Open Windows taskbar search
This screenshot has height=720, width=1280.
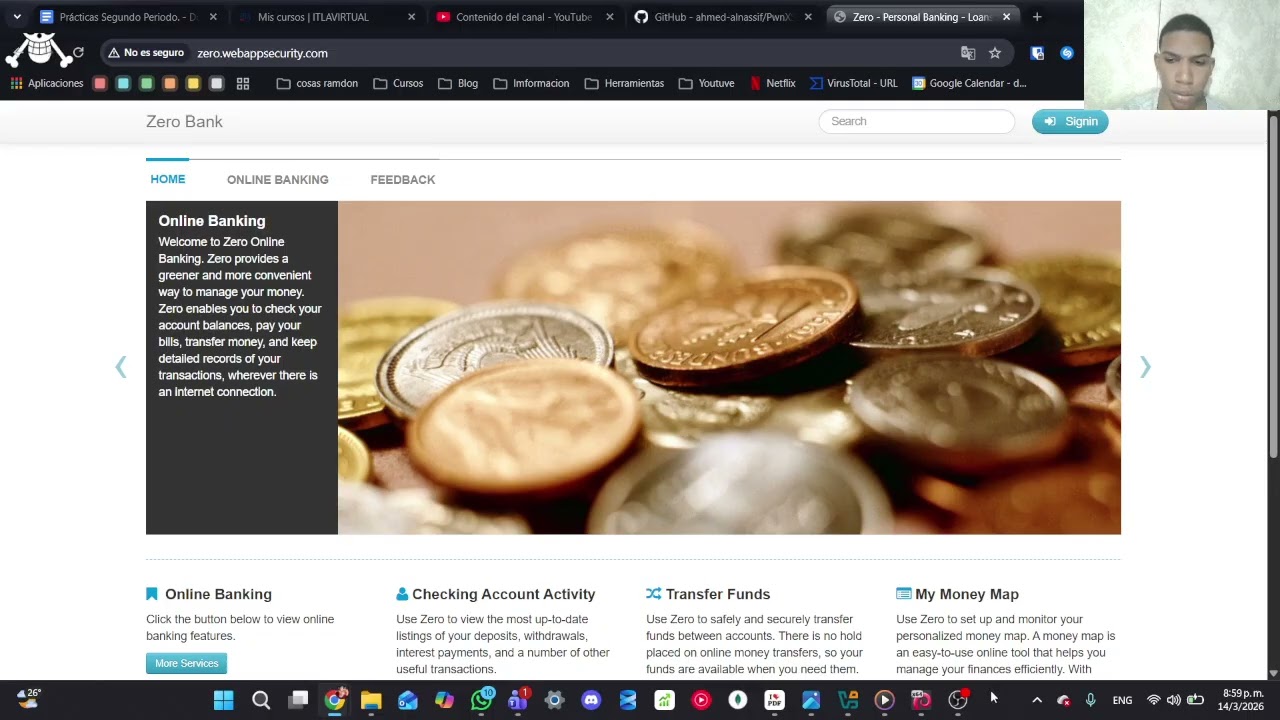coord(261,700)
